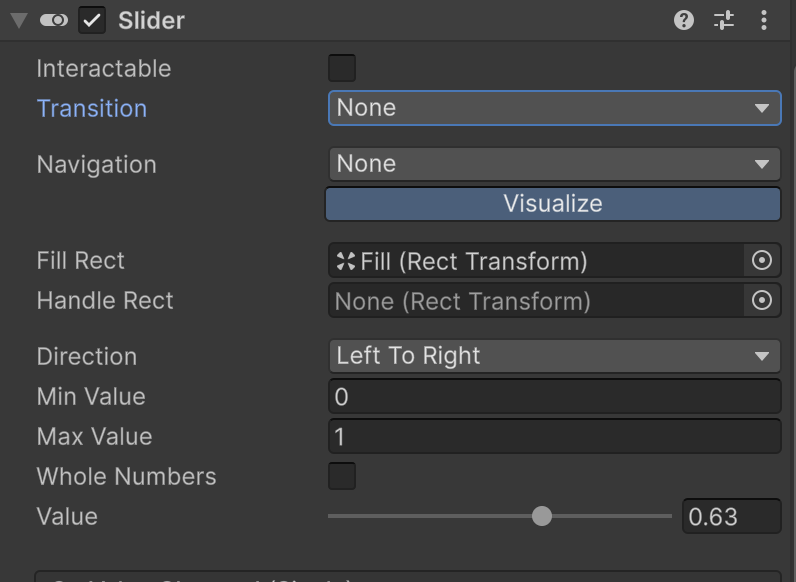This screenshot has height=582, width=796.
Task: Open the Navigation dropdown
Action: 554,164
